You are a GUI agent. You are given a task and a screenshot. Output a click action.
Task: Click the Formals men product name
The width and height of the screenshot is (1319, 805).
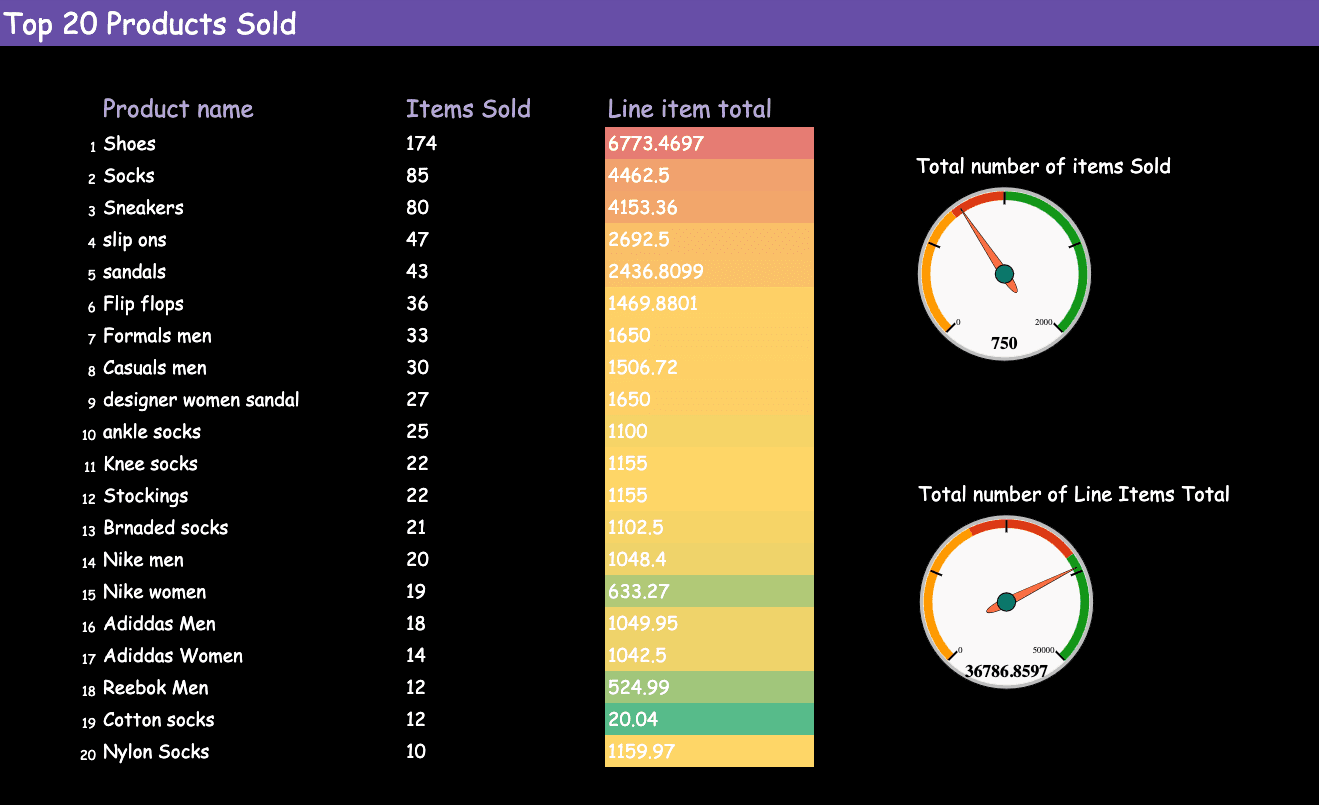pyautogui.click(x=157, y=336)
